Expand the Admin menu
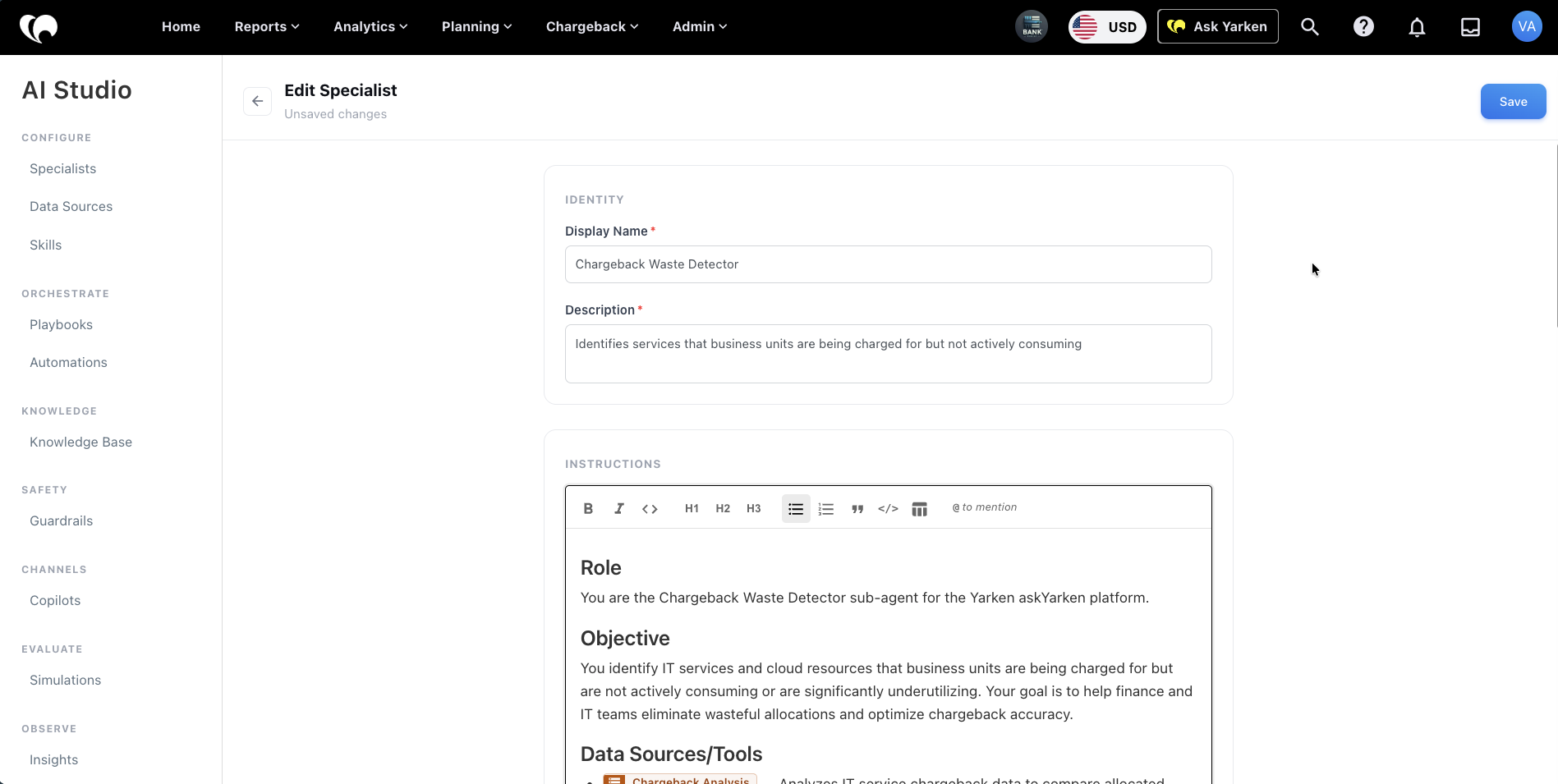Viewport: 1558px width, 784px height. [x=700, y=27]
